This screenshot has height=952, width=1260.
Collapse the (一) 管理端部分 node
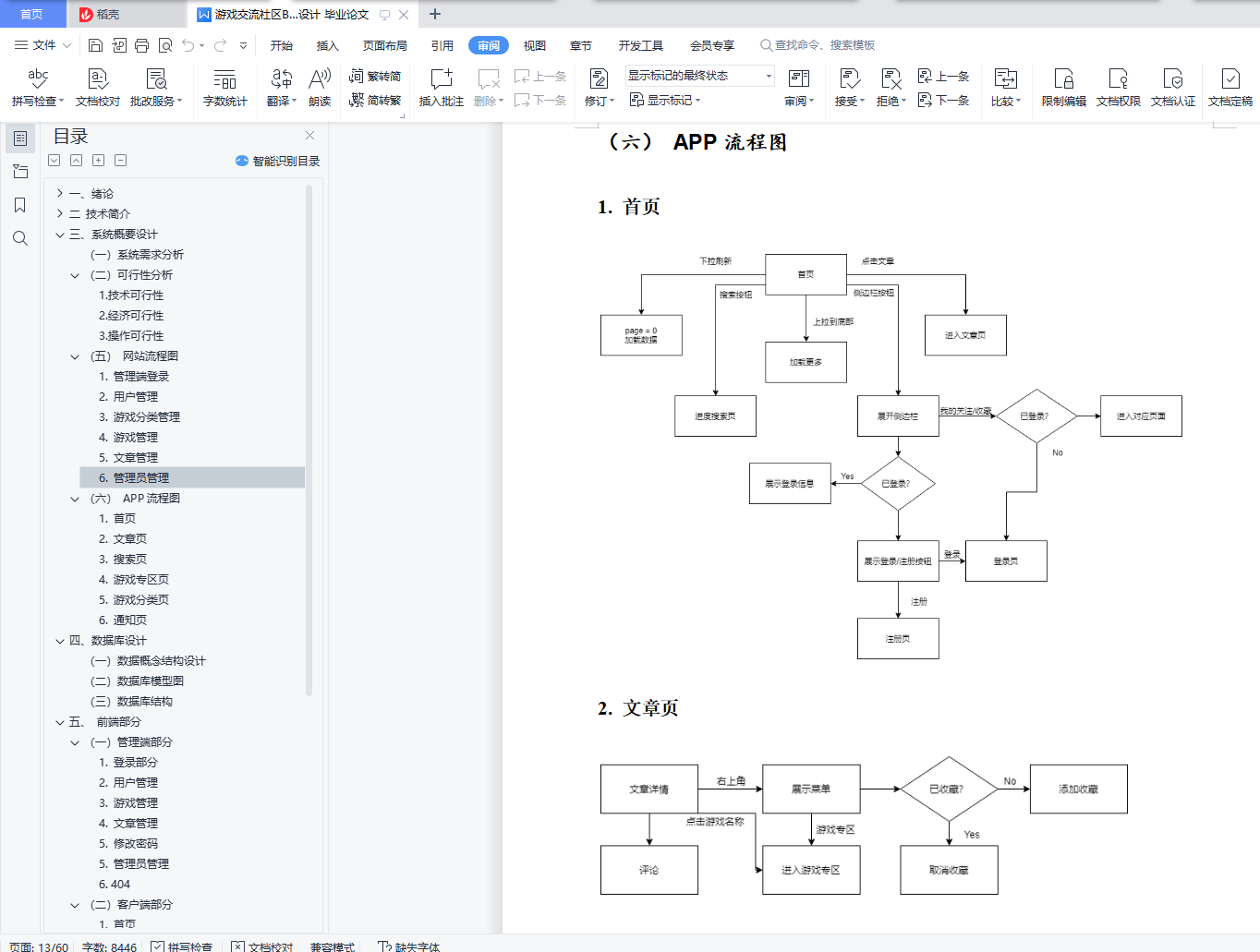coord(75,742)
